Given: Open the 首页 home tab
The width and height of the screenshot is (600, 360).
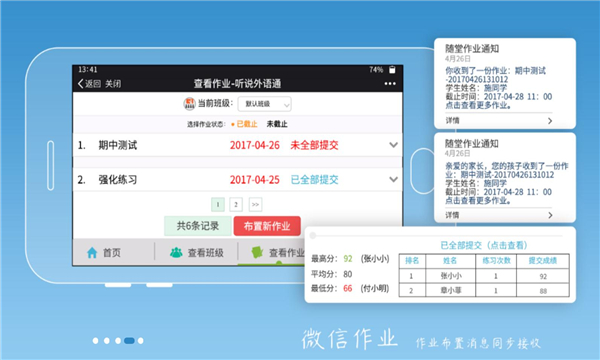Looking at the screenshot, I should (x=114, y=252).
